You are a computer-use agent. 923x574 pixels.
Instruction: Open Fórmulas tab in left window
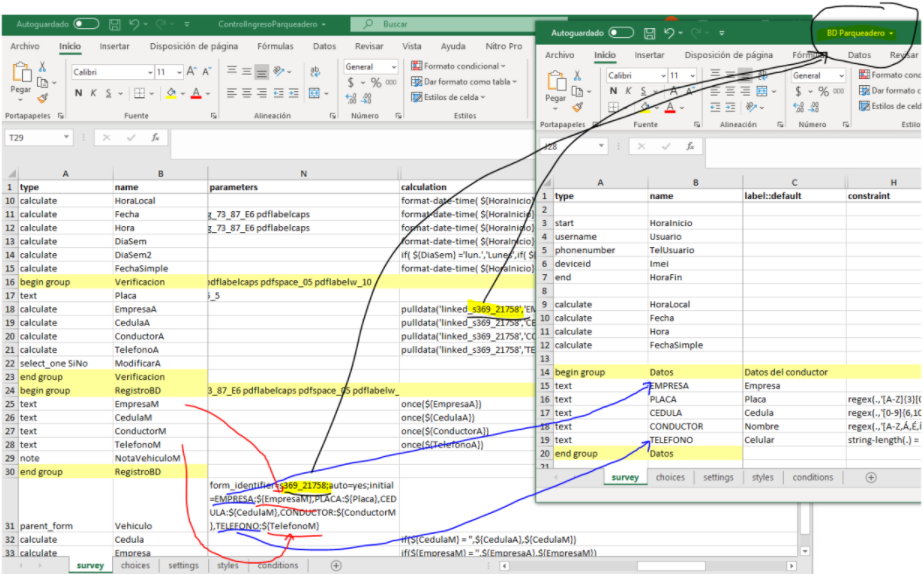coord(275,46)
